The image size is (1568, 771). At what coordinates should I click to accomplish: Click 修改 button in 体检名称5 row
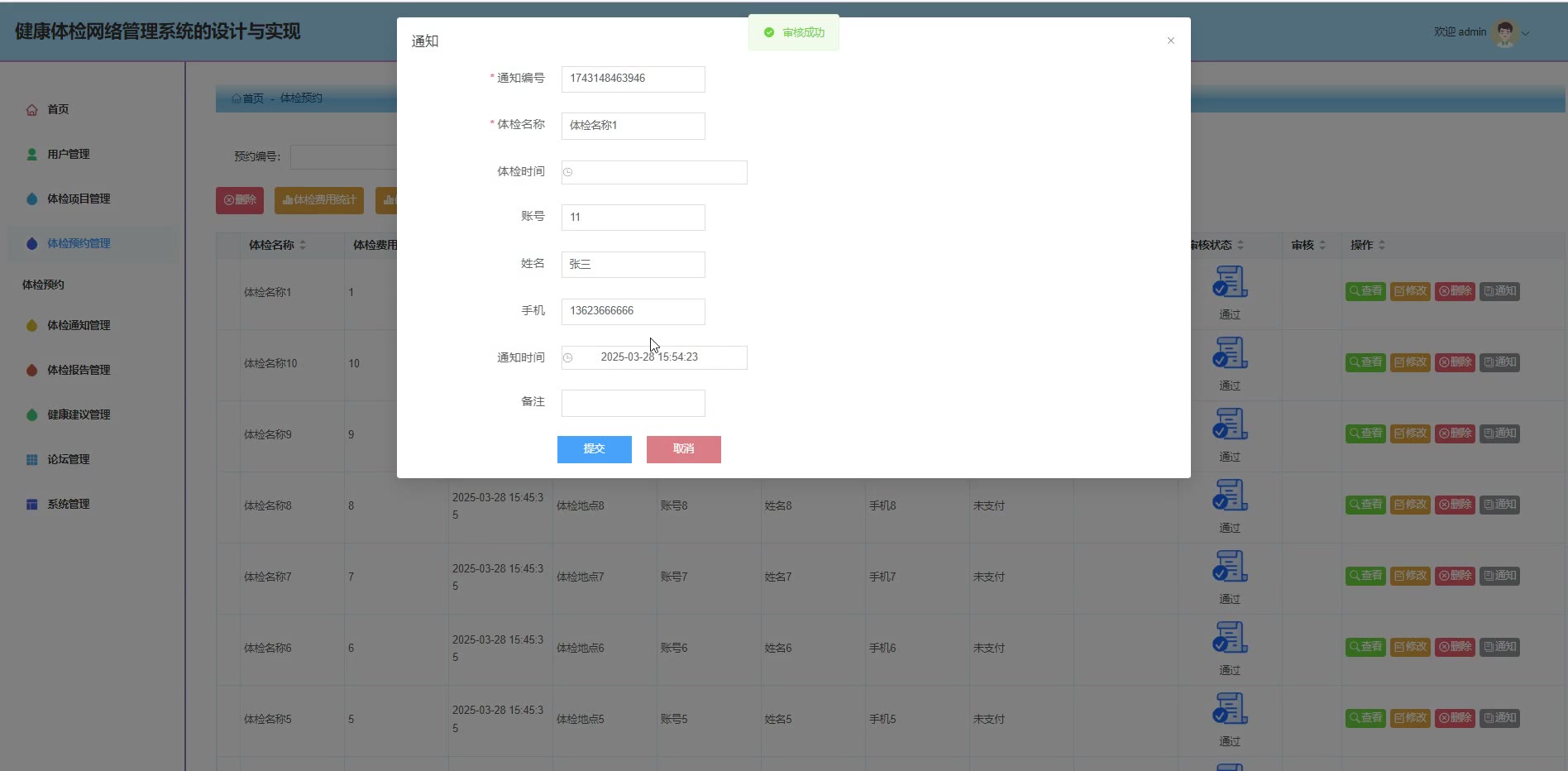tap(1410, 718)
